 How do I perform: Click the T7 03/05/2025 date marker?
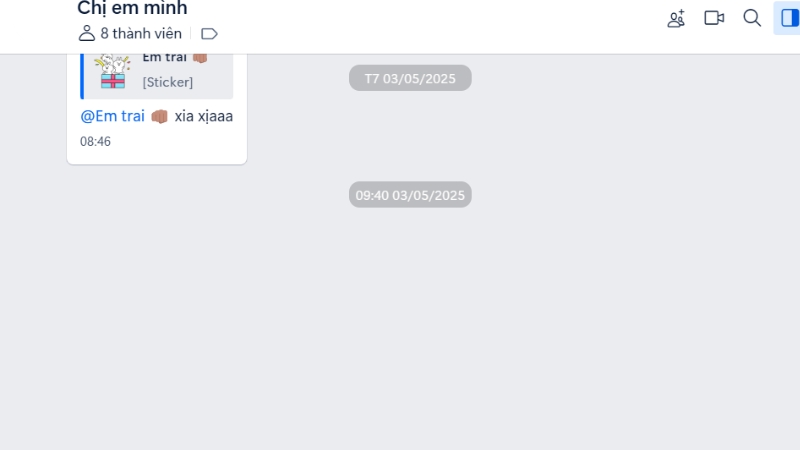(410, 78)
